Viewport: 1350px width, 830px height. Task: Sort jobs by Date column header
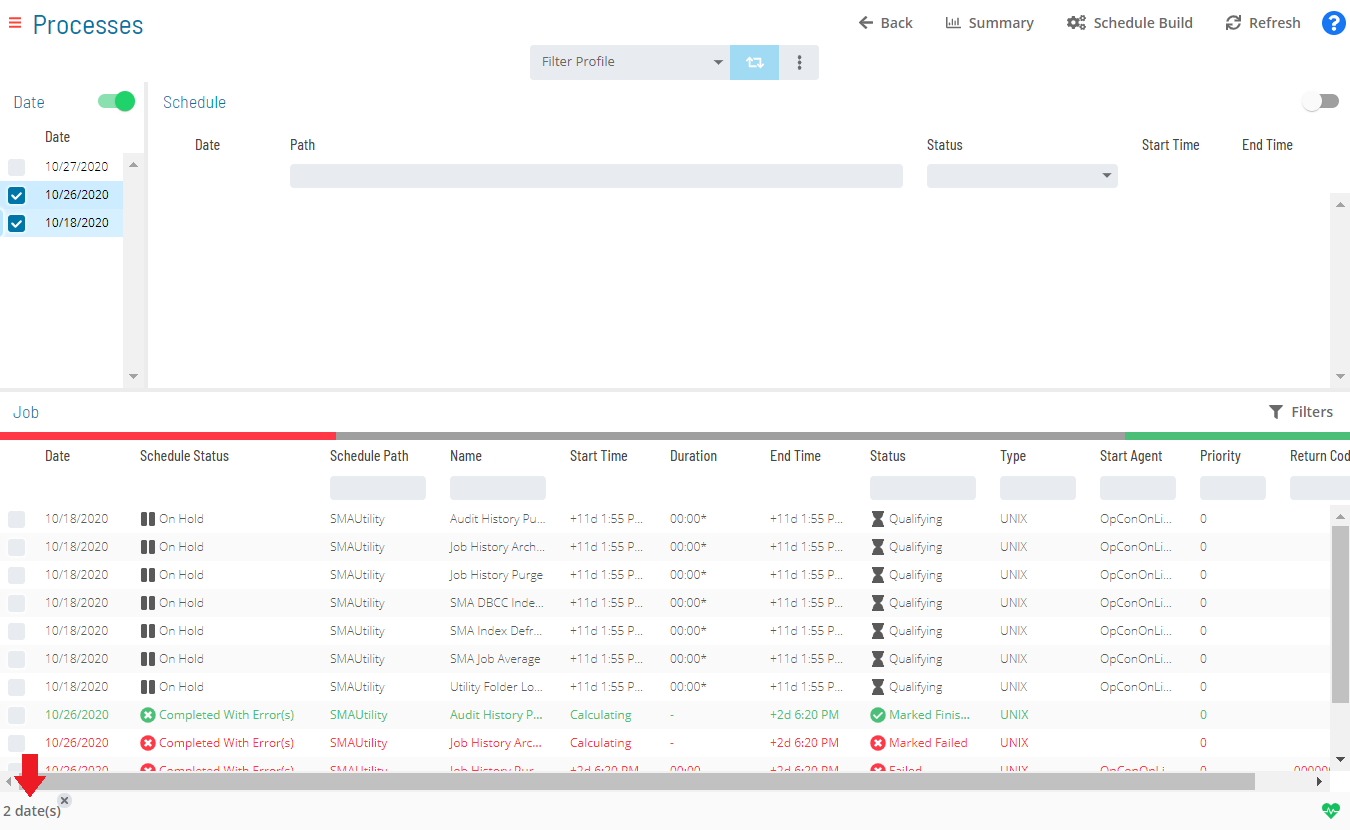58,456
